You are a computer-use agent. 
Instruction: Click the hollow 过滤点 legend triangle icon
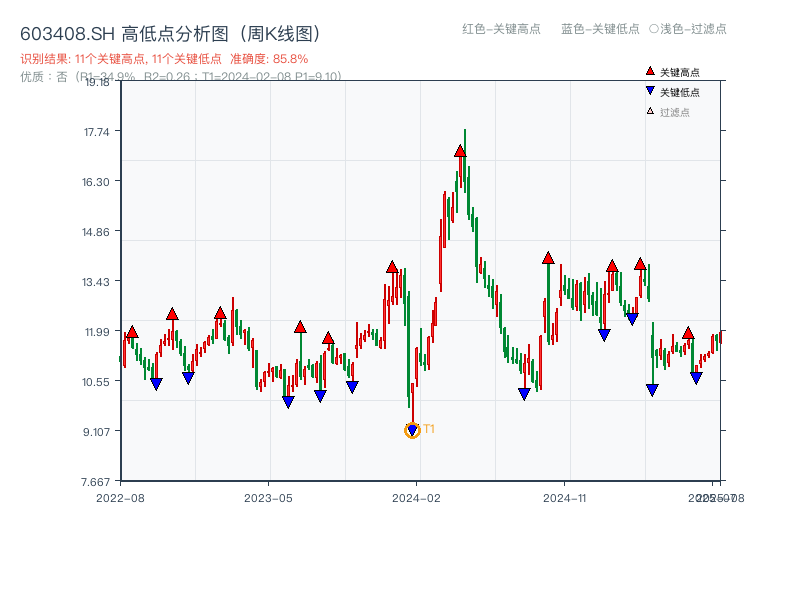650,111
